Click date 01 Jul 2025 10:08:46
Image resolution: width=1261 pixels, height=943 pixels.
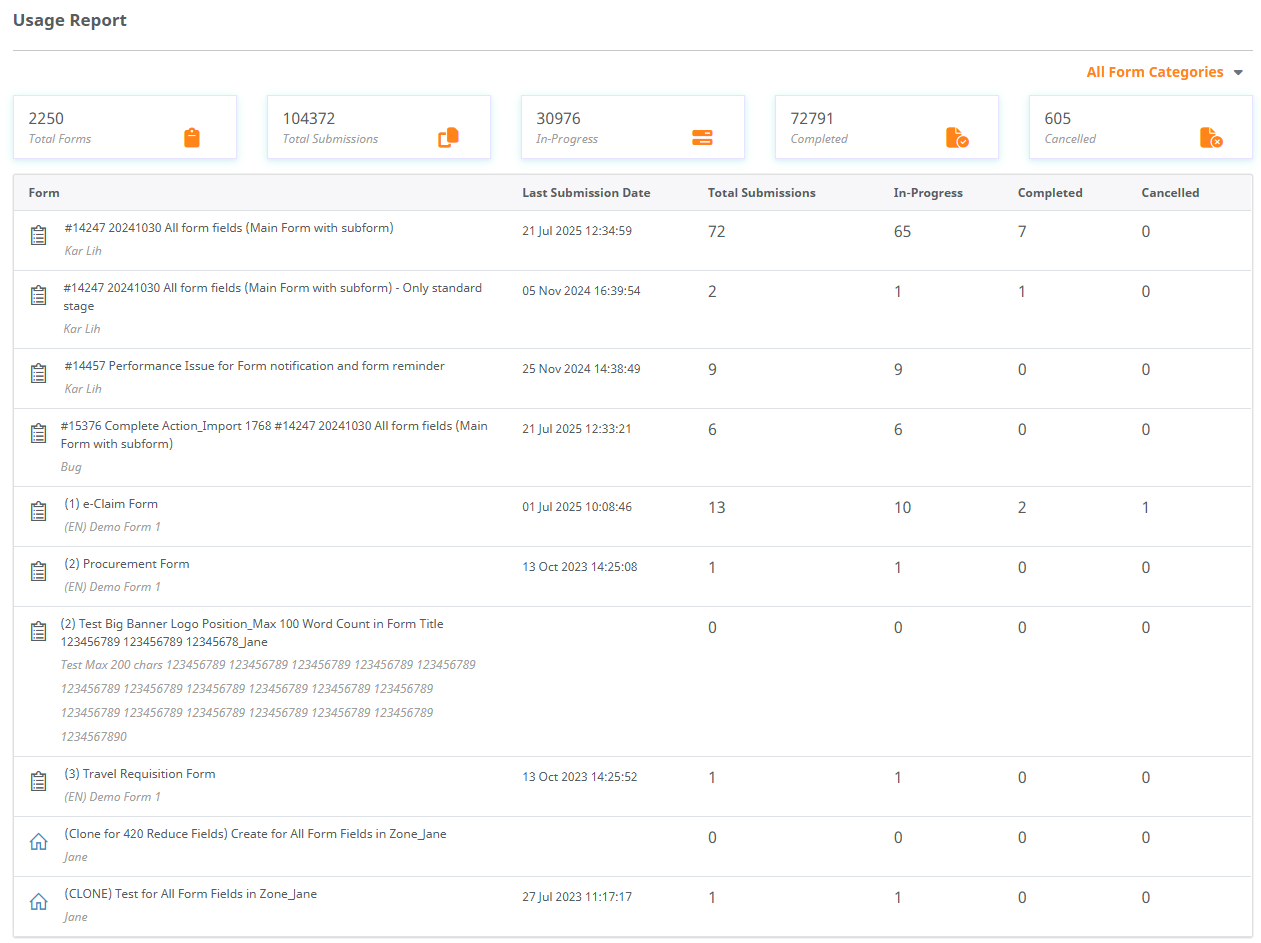[x=577, y=507]
